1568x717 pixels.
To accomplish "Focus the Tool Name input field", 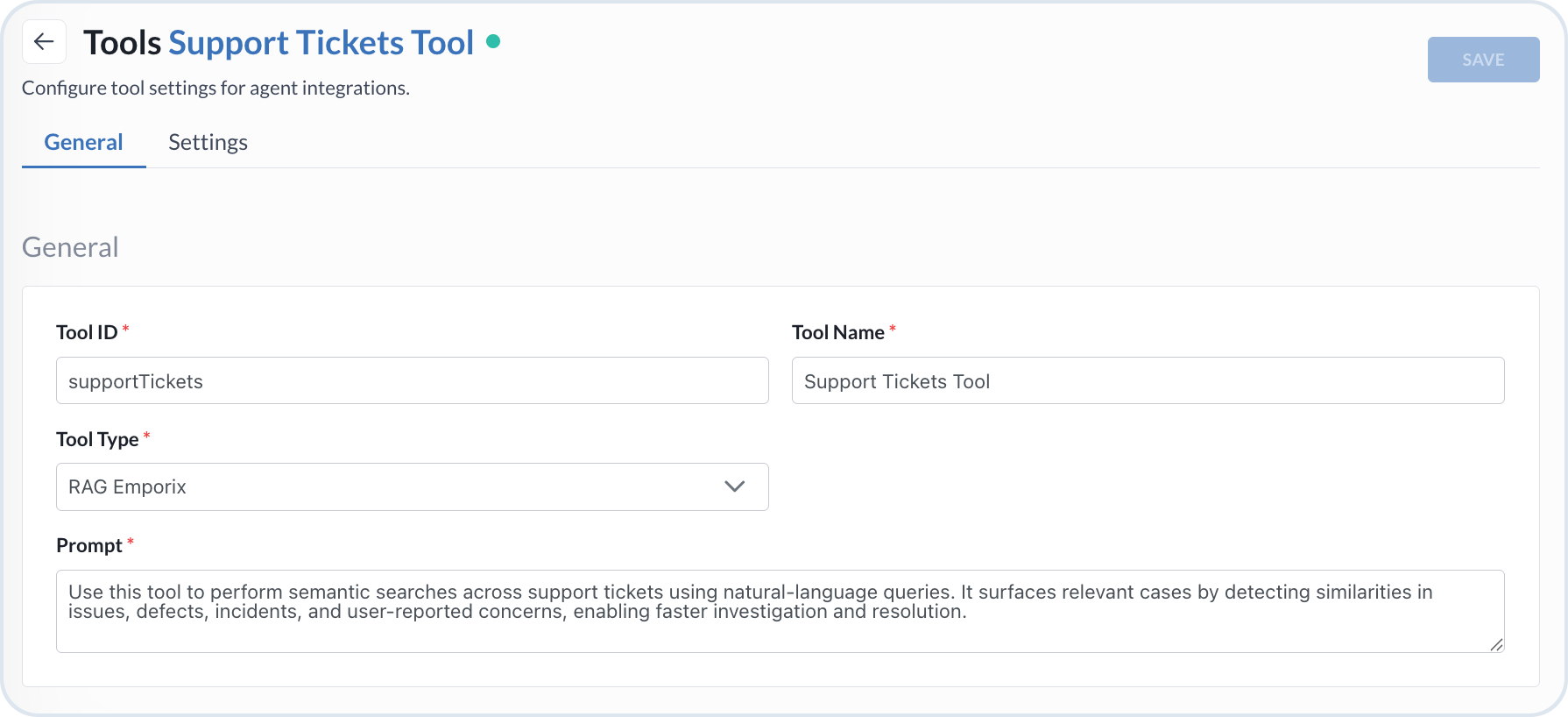I will click(x=1148, y=380).
